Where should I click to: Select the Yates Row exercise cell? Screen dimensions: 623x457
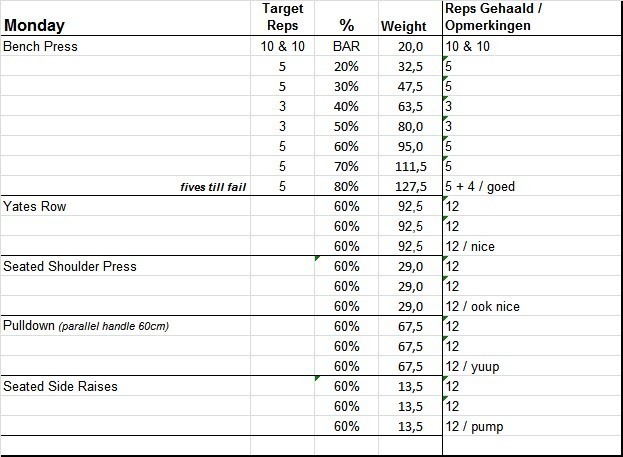tap(36, 206)
